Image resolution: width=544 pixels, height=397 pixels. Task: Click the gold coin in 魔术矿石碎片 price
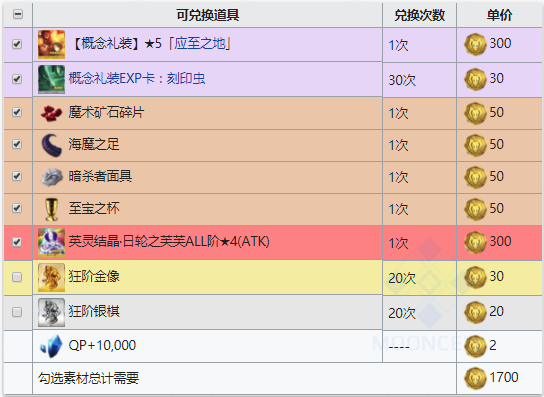(x=475, y=113)
